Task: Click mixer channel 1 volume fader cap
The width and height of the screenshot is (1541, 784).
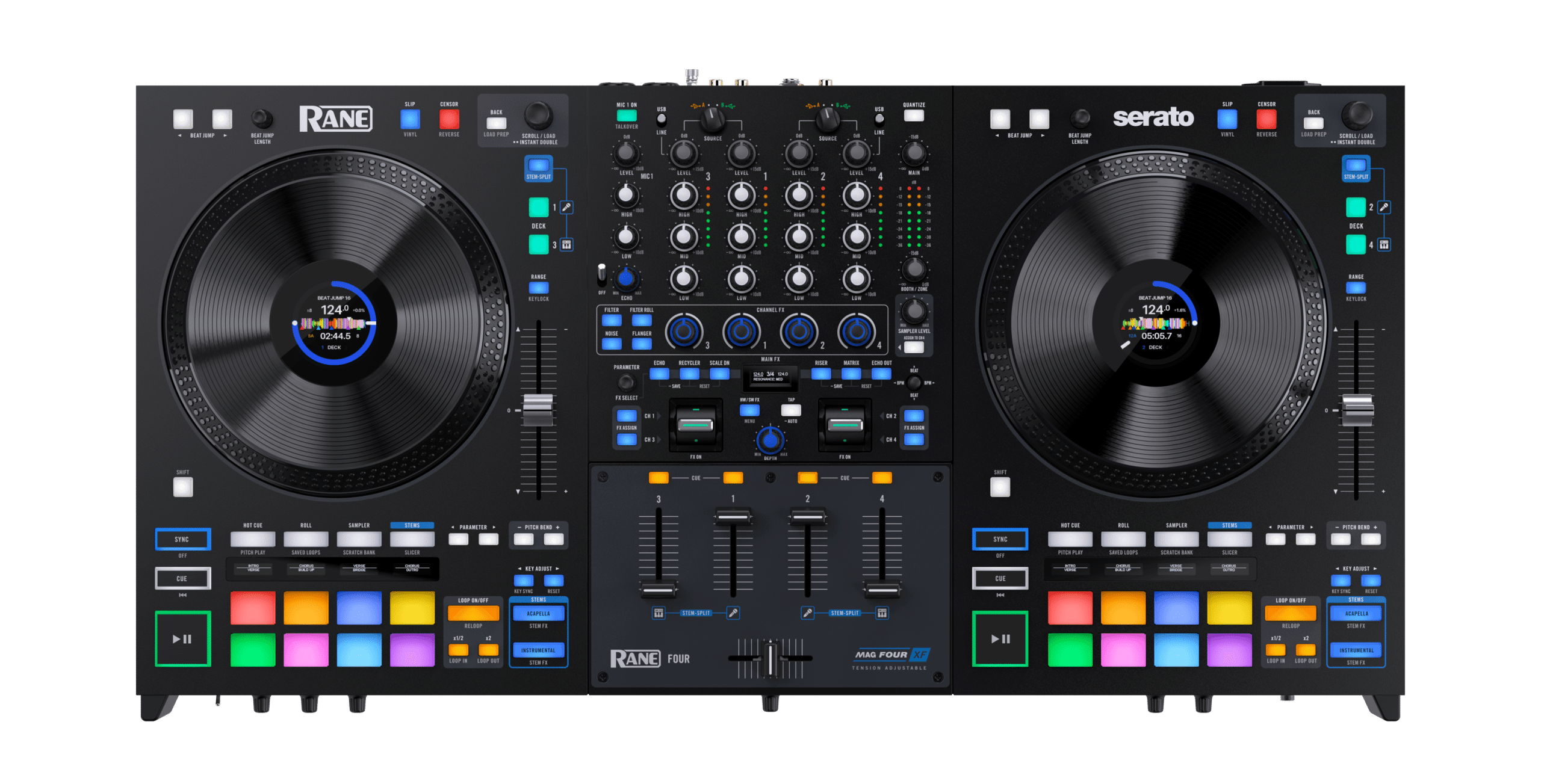Action: [733, 517]
